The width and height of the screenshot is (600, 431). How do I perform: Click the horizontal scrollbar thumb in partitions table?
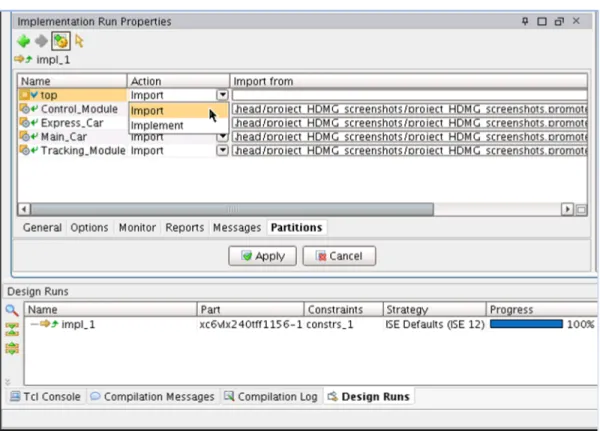(232, 209)
